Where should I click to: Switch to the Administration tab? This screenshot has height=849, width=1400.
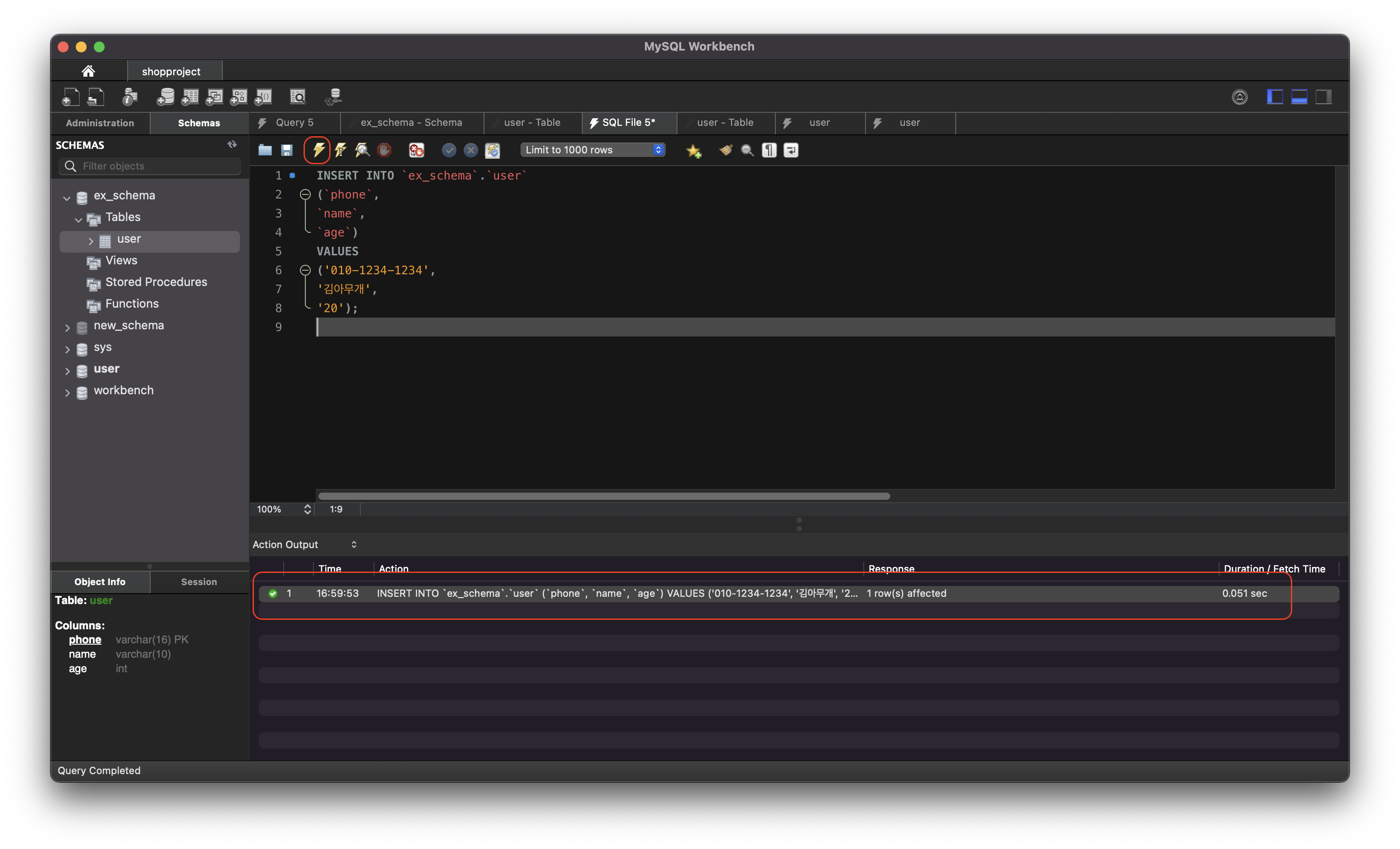click(x=100, y=123)
